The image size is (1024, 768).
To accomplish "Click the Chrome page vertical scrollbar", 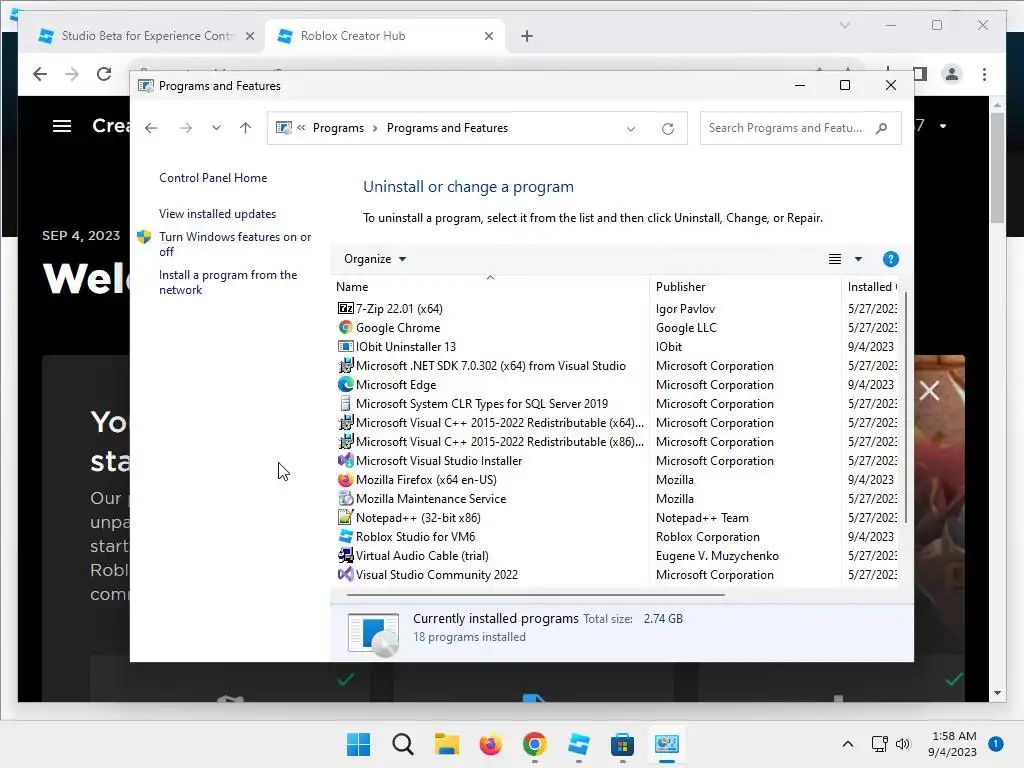I will pos(997,167).
